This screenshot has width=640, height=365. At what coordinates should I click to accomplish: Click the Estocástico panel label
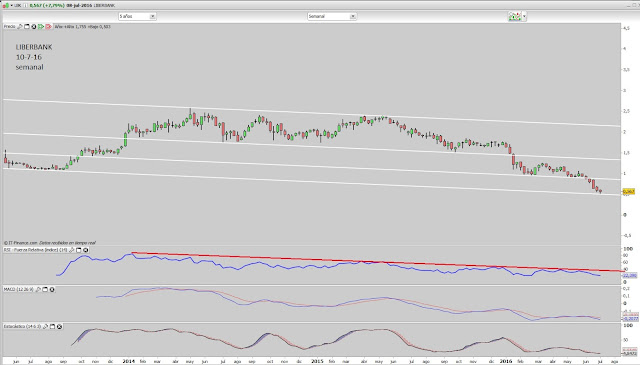click(22, 327)
